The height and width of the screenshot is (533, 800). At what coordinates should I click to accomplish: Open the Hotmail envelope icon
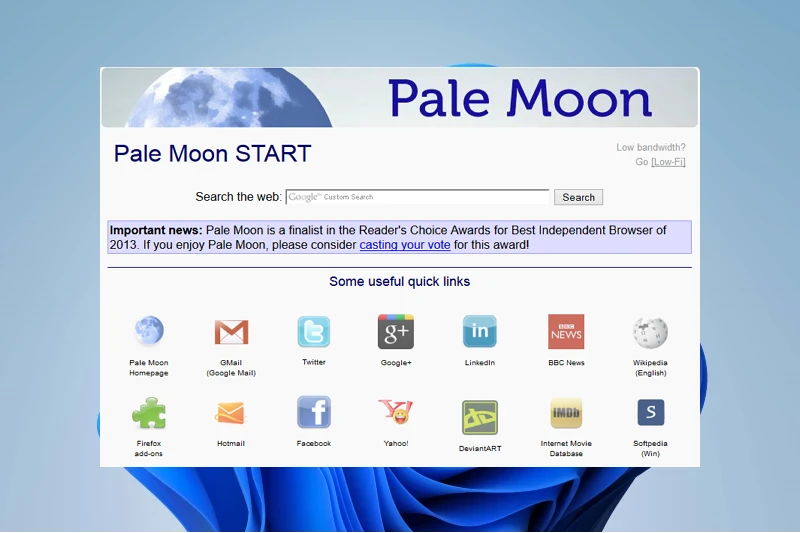231,413
